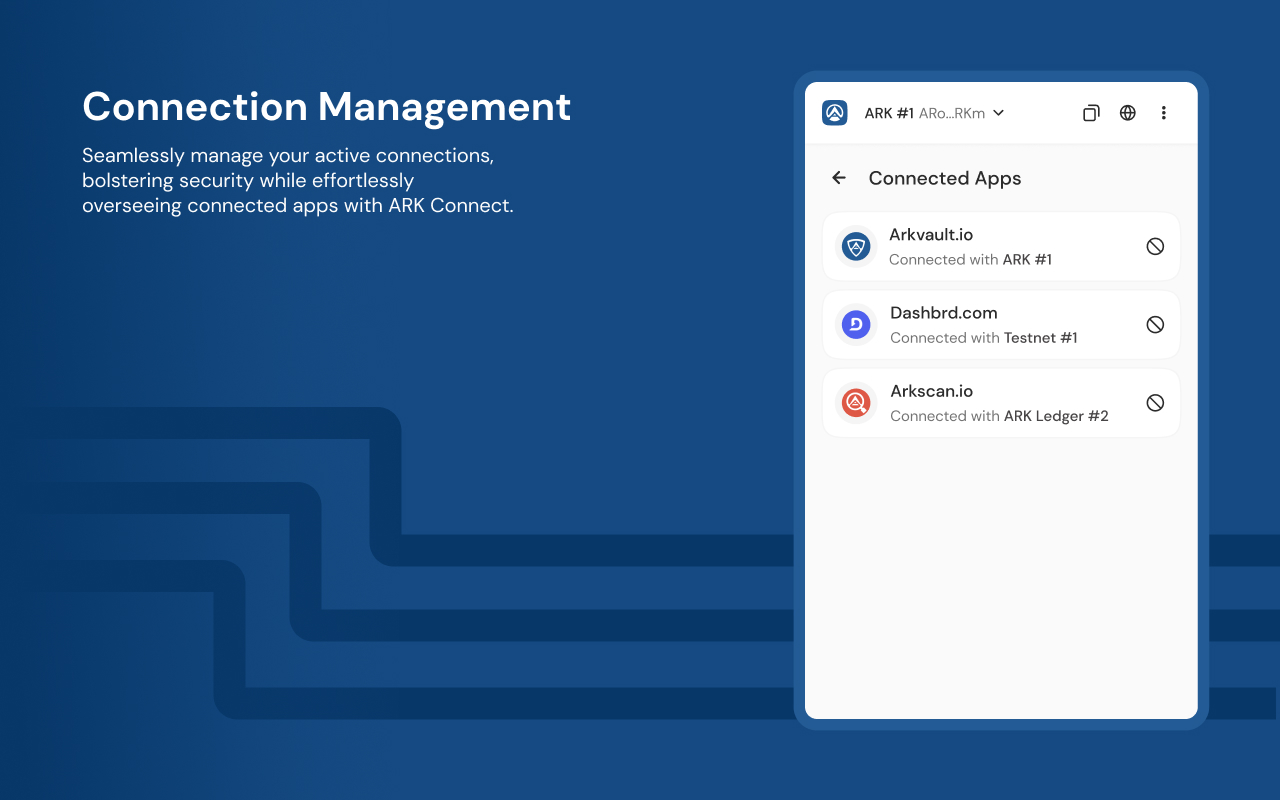Click the ARK Connect logo in the header
The image size is (1280, 800).
(x=835, y=113)
